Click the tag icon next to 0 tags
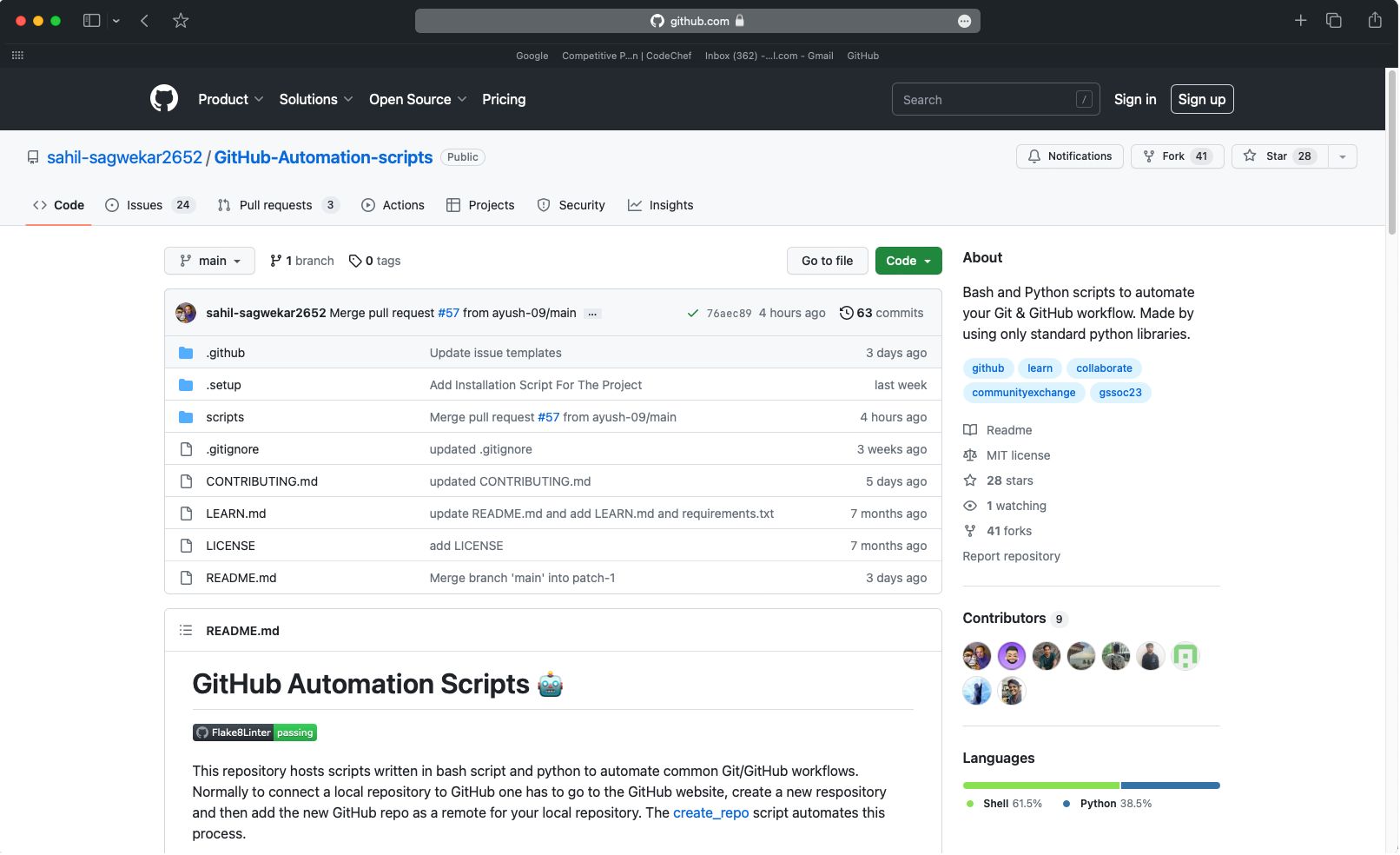Image resolution: width=1400 pixels, height=855 pixels. click(355, 261)
